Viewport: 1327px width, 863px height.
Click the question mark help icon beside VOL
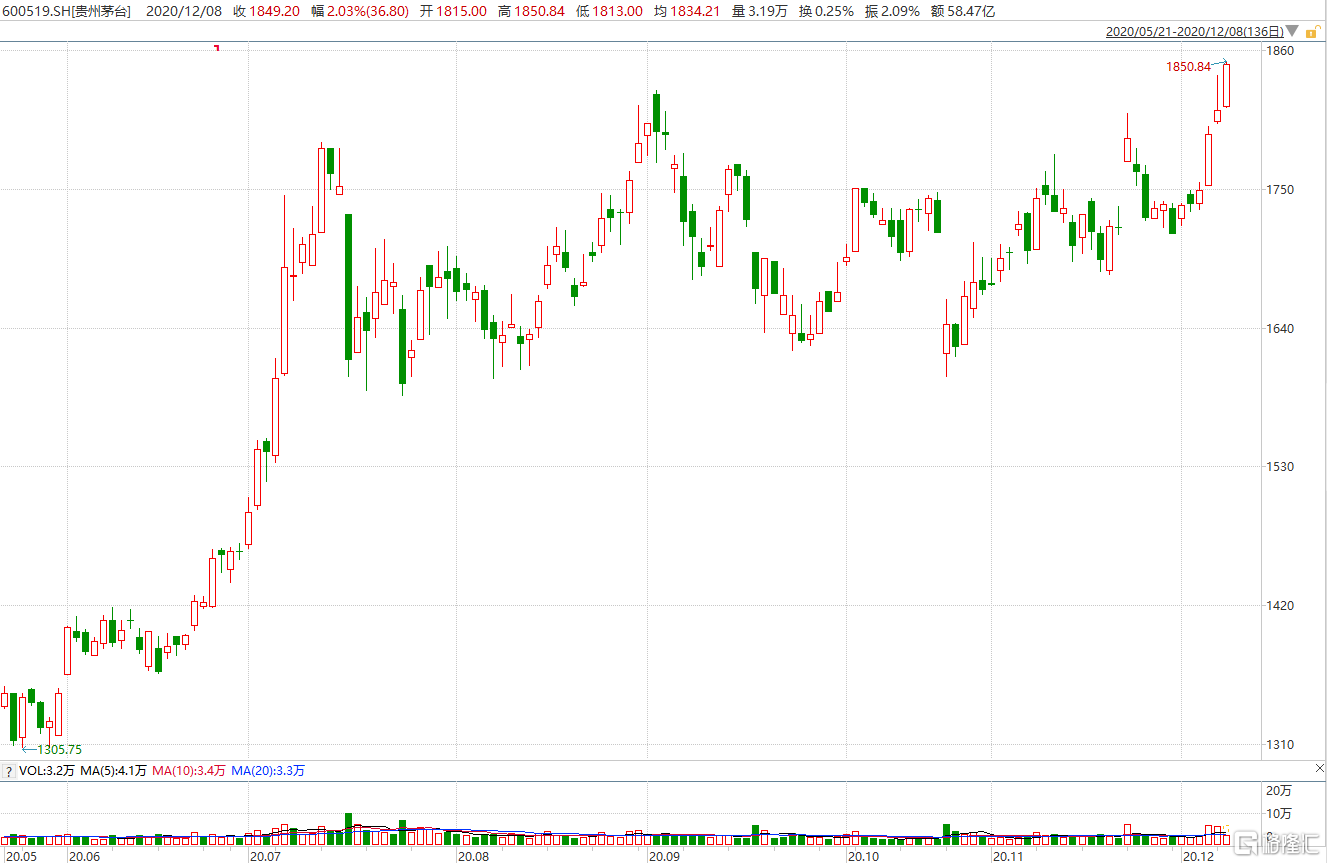pos(8,771)
